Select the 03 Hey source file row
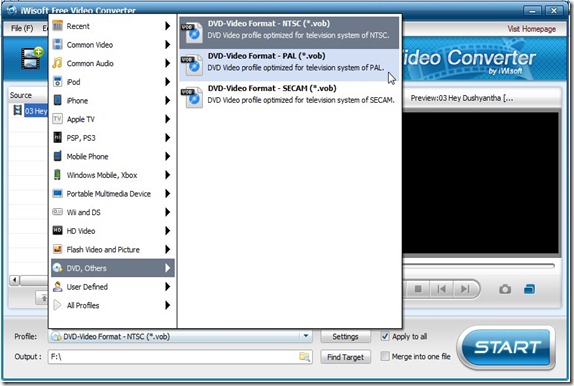 tap(36, 110)
